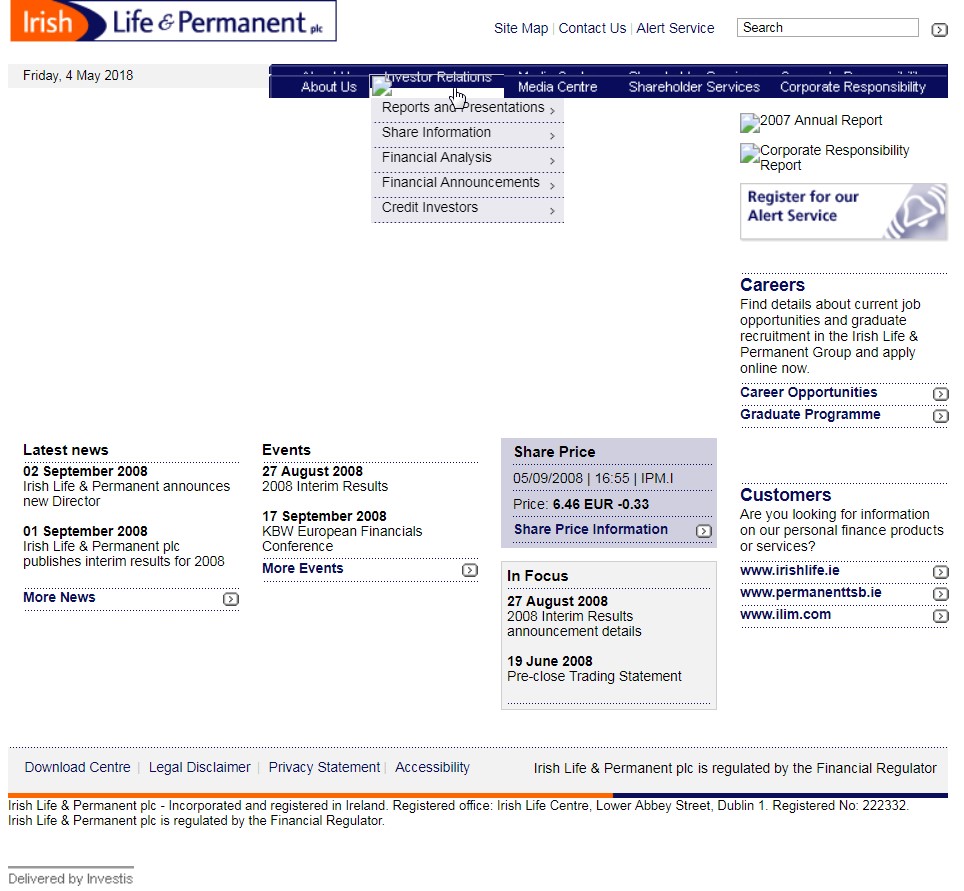Image resolution: width=964 pixels, height=891 pixels.
Task: Open the Privacy Statement footer link
Action: click(x=324, y=767)
